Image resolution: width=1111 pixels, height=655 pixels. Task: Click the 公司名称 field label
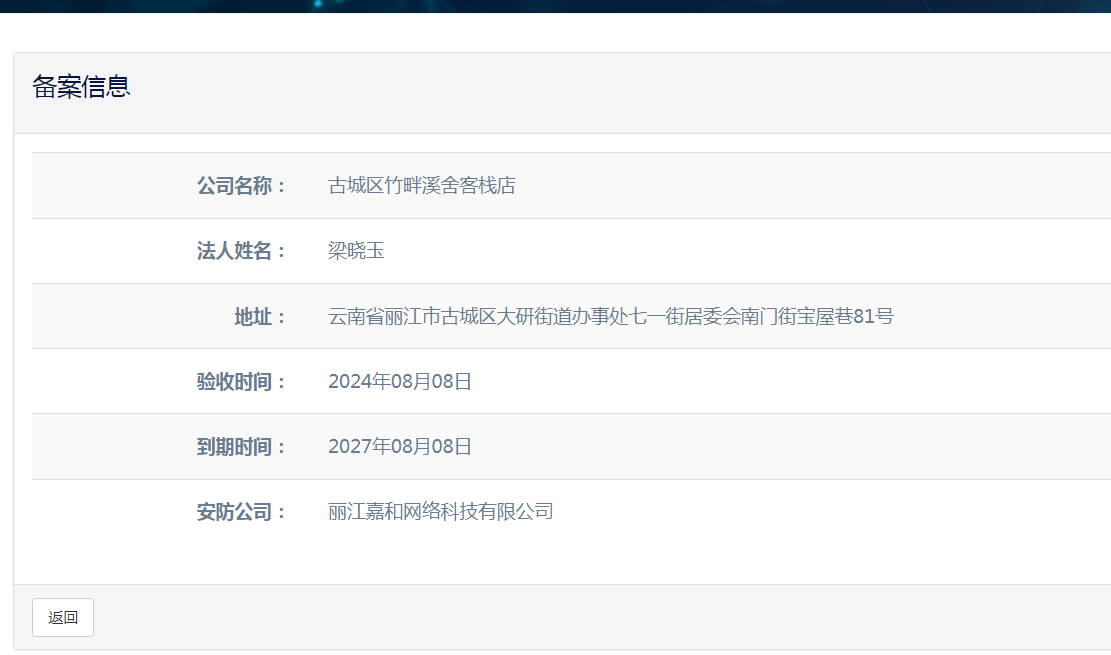(241, 186)
